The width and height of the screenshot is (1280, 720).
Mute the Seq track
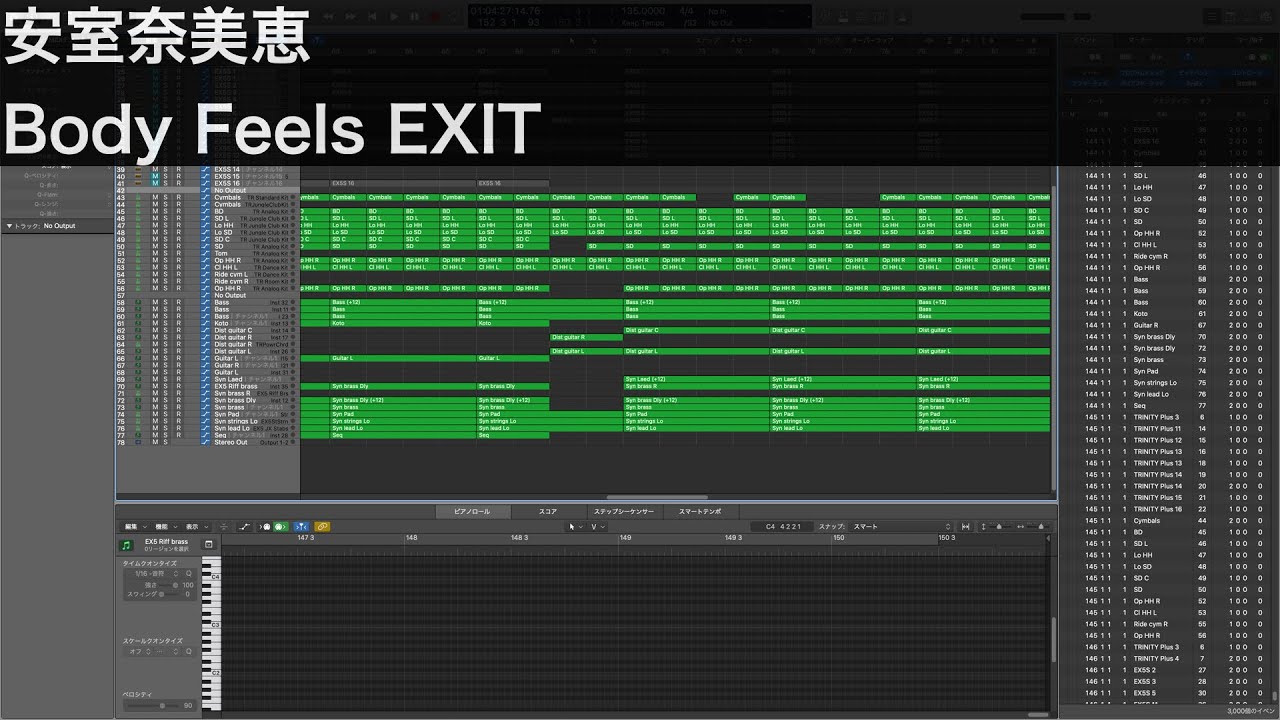coord(155,435)
